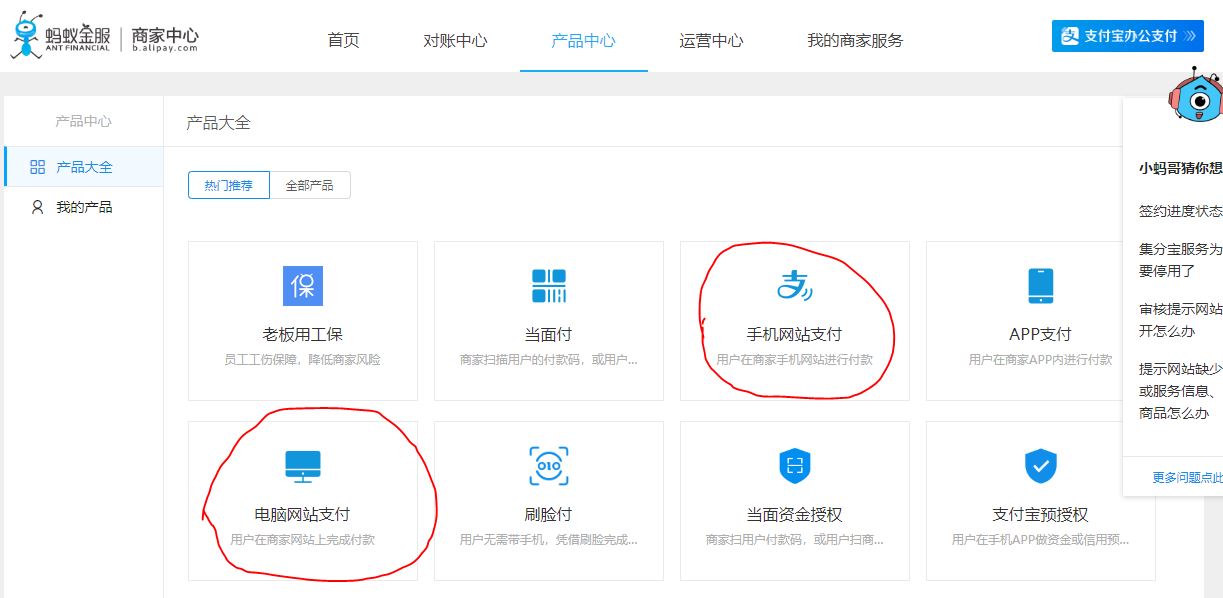The height and width of the screenshot is (598, 1223).
Task: Click the 刷脸付 product title
Action: (548, 514)
